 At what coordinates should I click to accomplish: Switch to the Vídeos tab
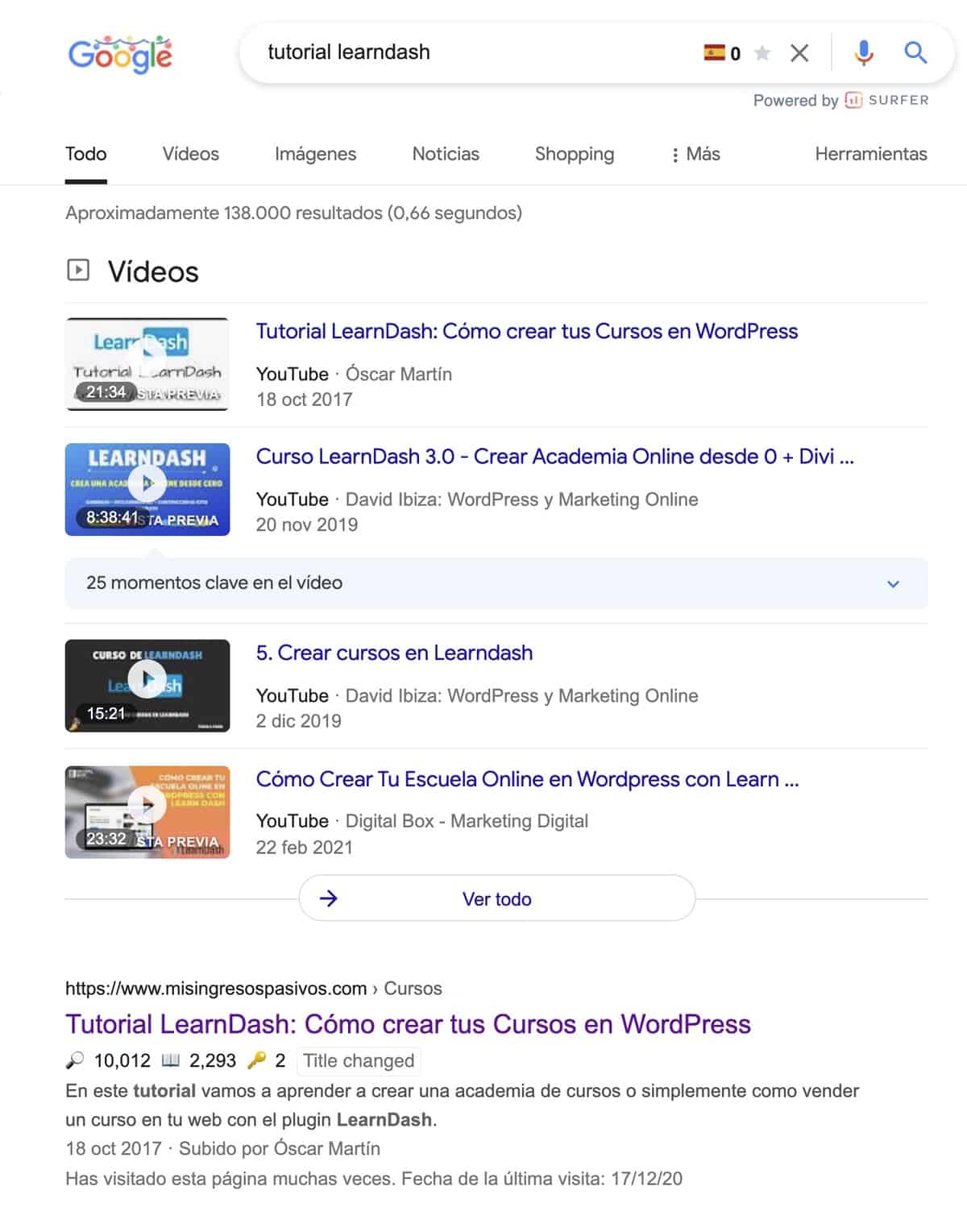point(191,154)
